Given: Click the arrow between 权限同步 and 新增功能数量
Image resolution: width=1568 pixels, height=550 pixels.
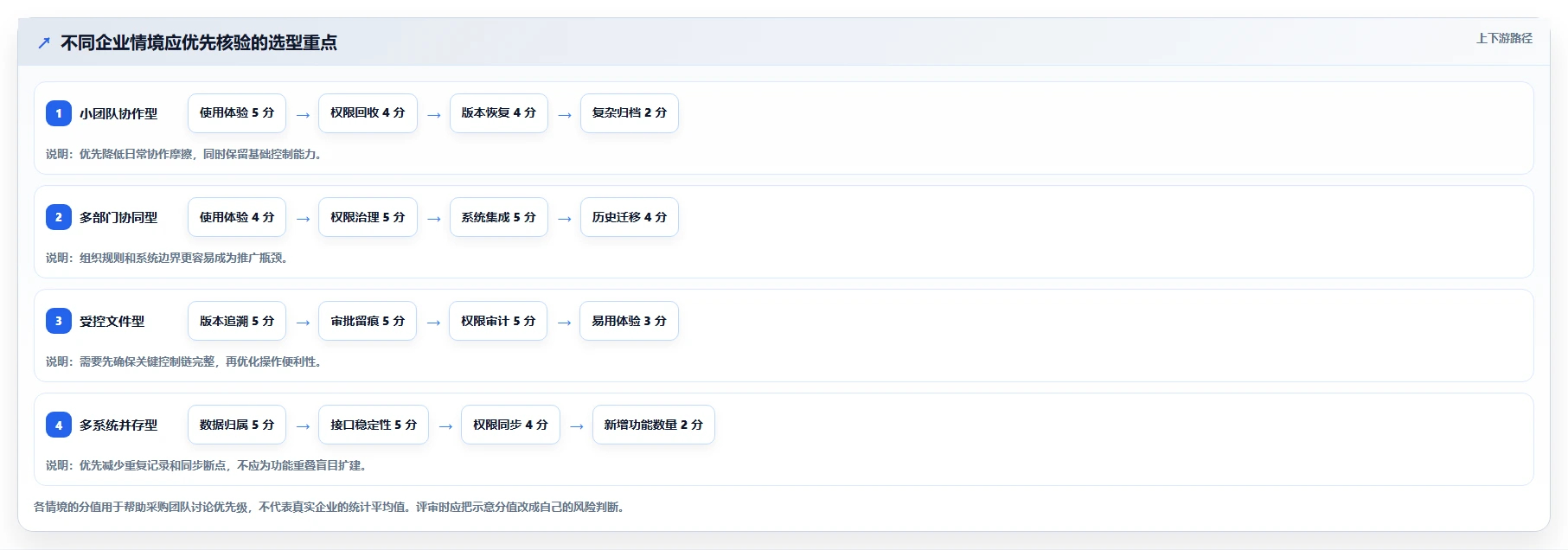Looking at the screenshot, I should tap(577, 426).
